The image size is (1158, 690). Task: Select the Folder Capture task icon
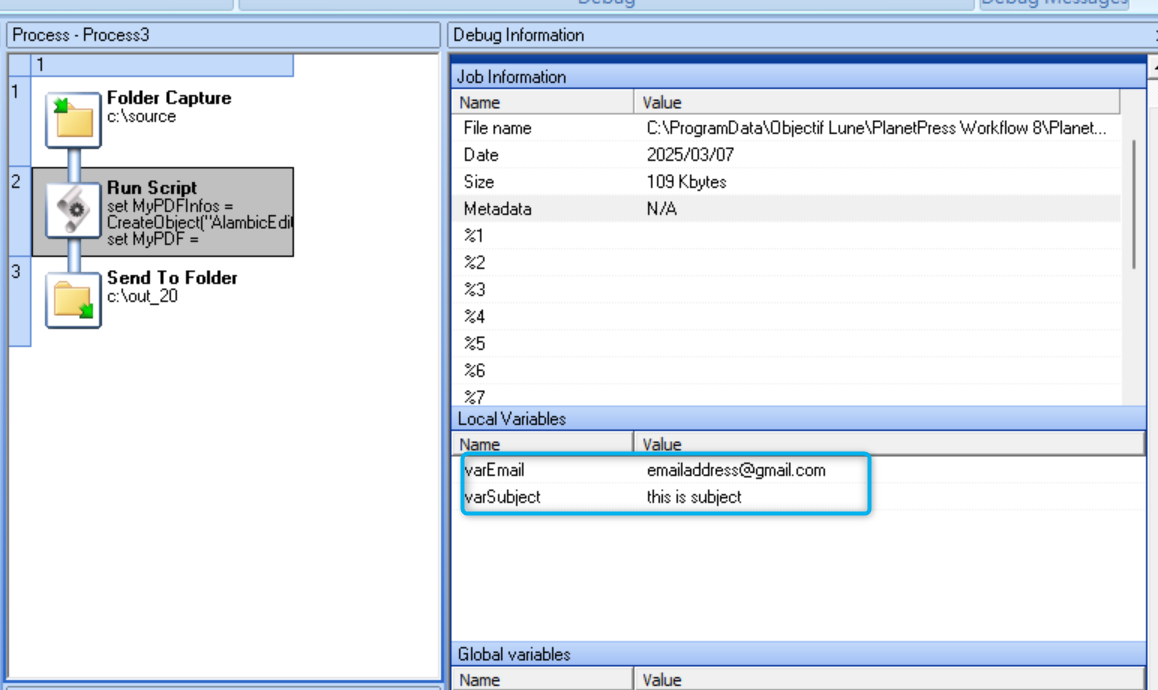[73, 120]
